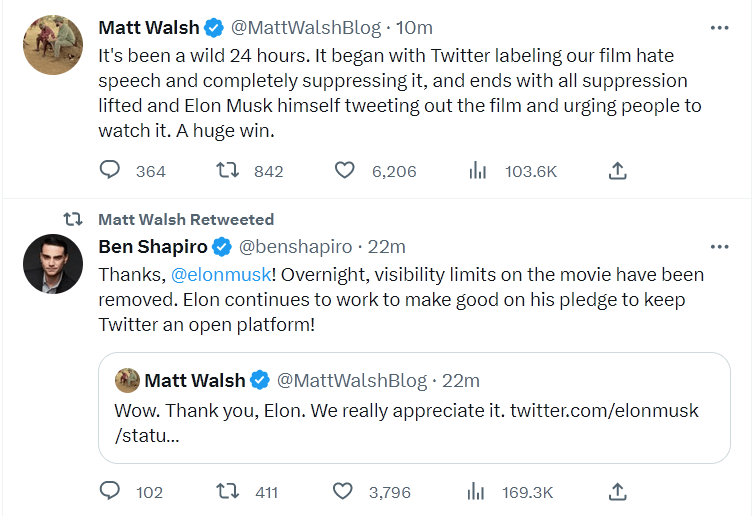Reply to Ben Shapiro's tweet
This screenshot has height=516, width=752.
(110, 491)
